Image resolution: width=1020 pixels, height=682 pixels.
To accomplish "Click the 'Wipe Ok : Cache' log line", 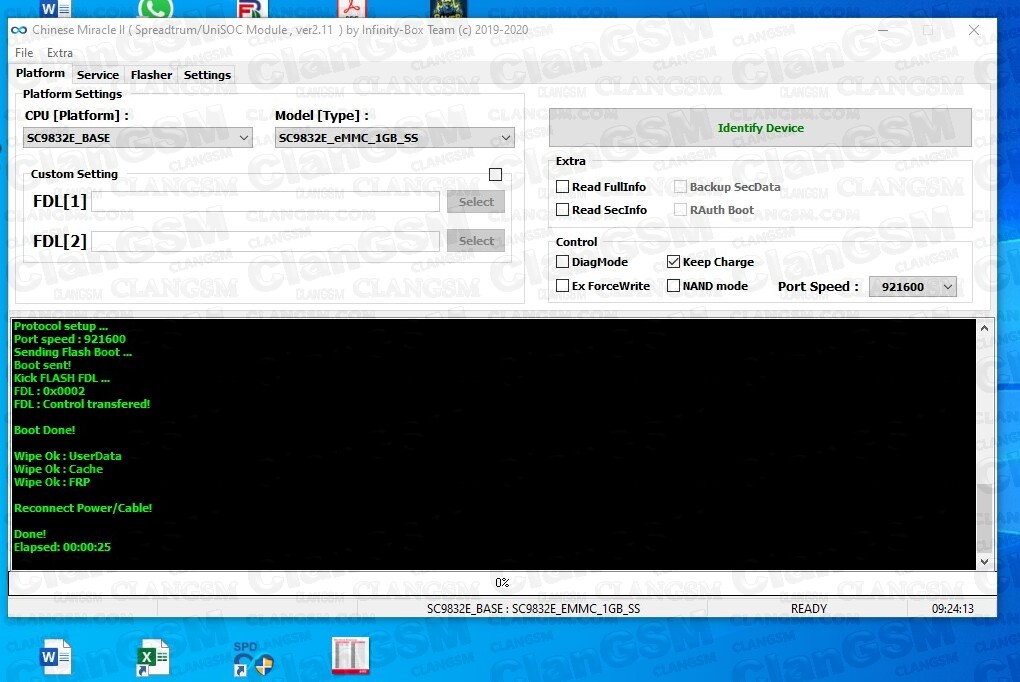I will pyautogui.click(x=59, y=469).
